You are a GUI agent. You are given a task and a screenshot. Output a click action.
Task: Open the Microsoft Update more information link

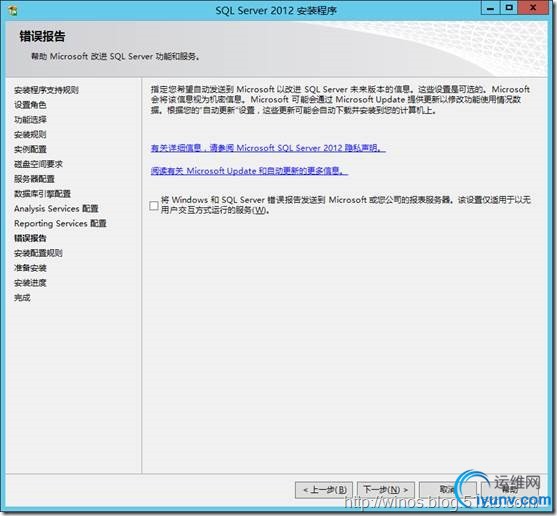coord(249,171)
